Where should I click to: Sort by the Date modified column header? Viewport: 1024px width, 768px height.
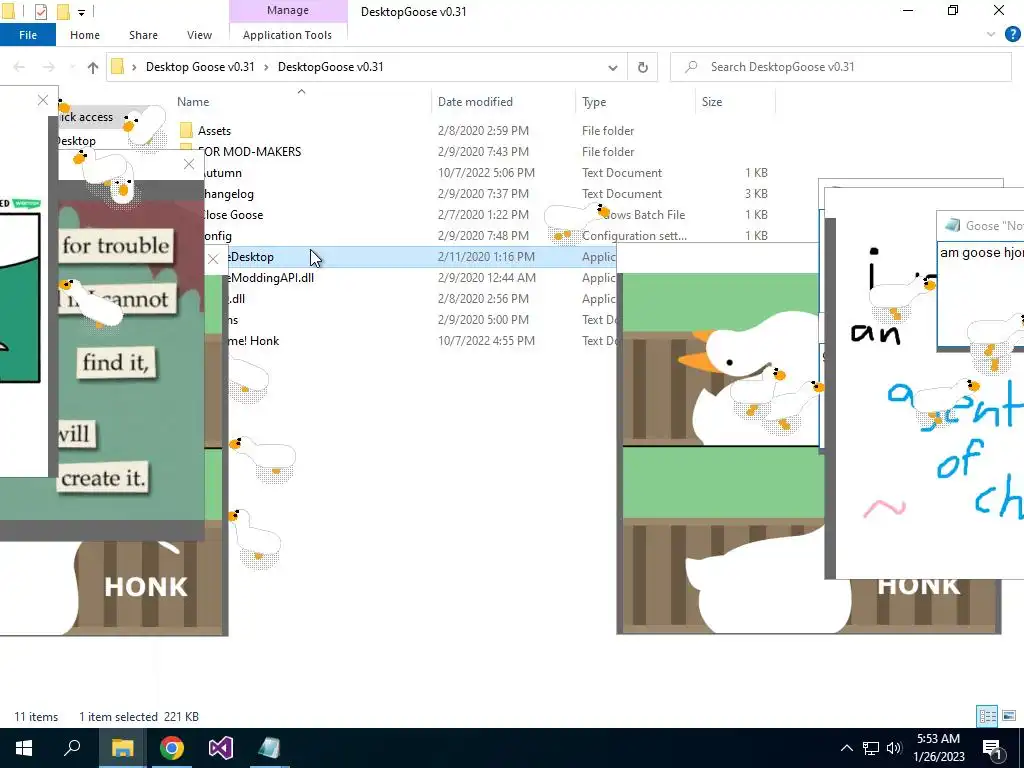[475, 102]
